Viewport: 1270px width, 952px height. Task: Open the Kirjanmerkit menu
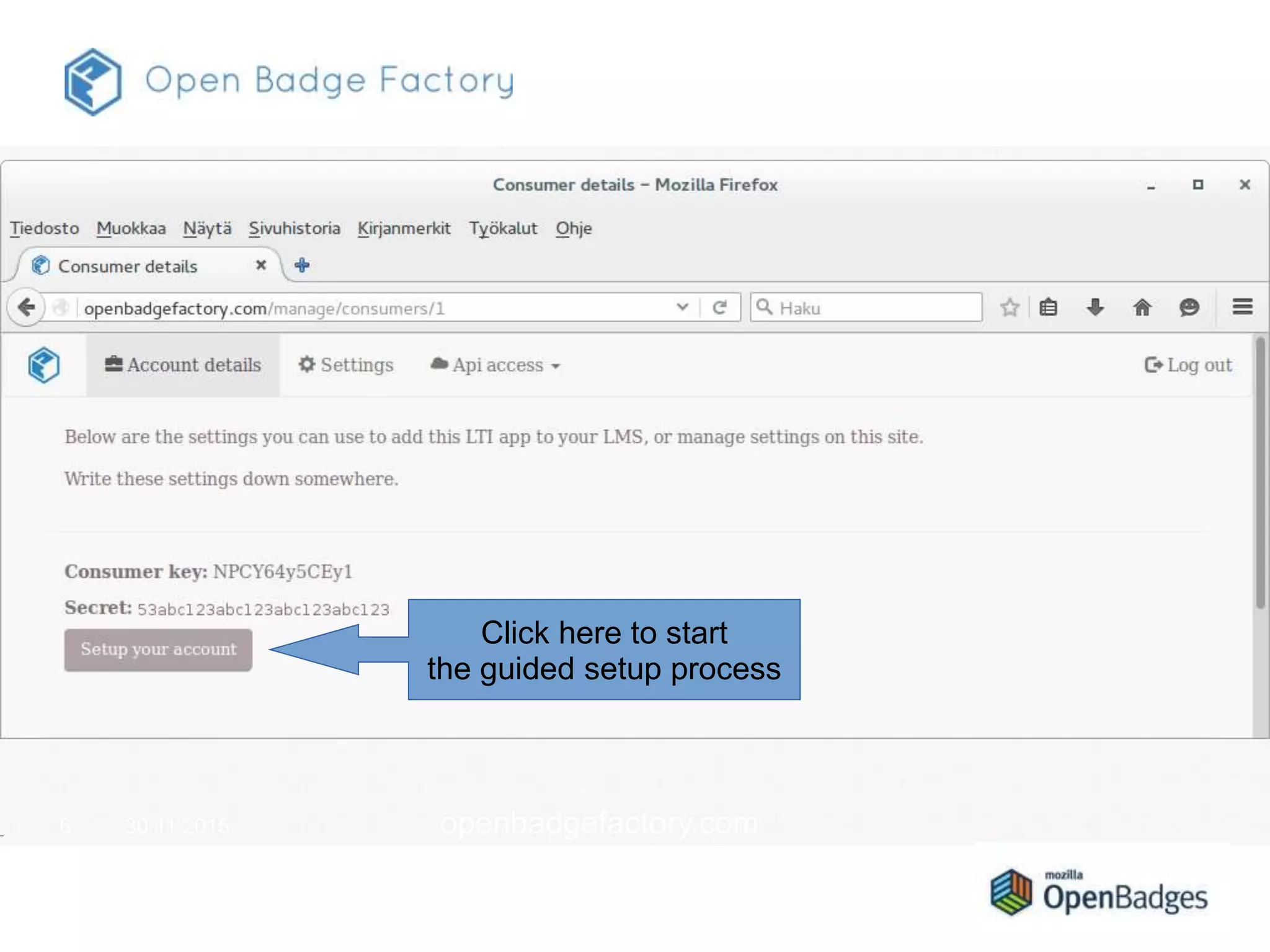[x=404, y=228]
